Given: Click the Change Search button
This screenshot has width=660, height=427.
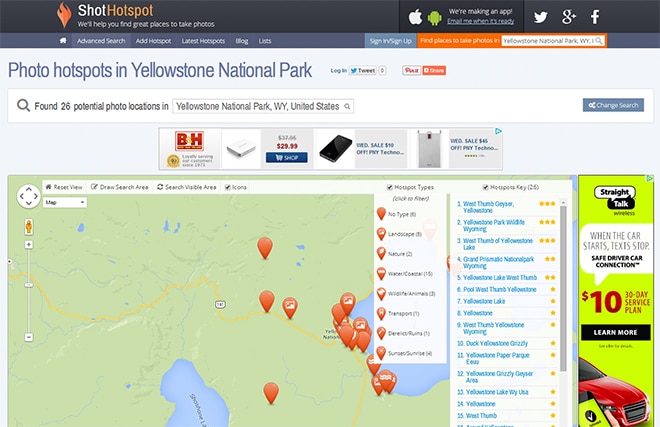Looking at the screenshot, I should [x=613, y=105].
